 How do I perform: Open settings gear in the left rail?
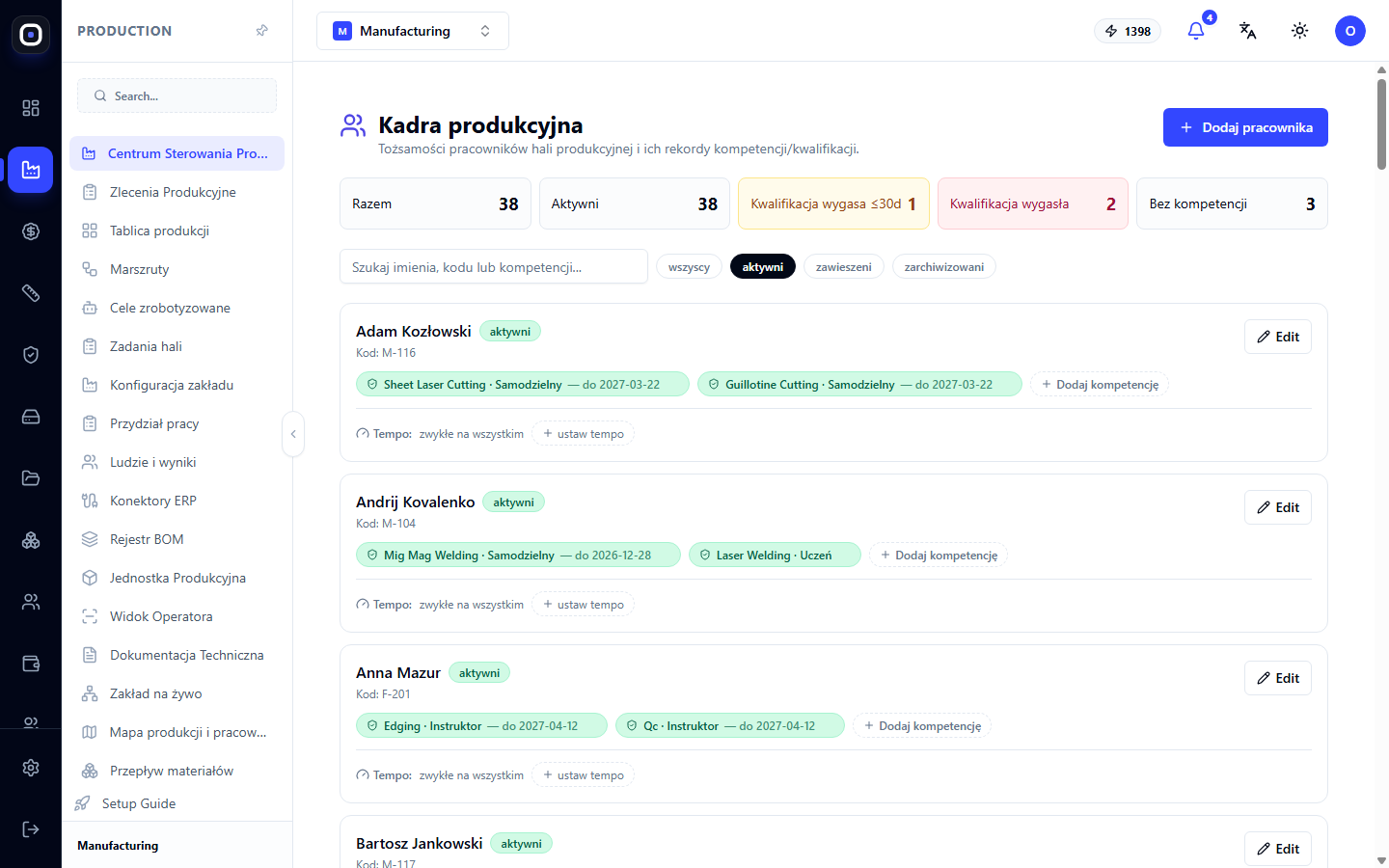(x=31, y=768)
